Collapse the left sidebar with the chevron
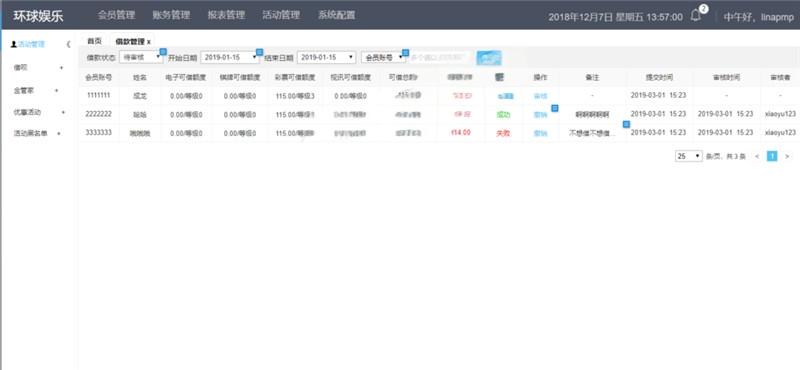 pyautogui.click(x=68, y=44)
